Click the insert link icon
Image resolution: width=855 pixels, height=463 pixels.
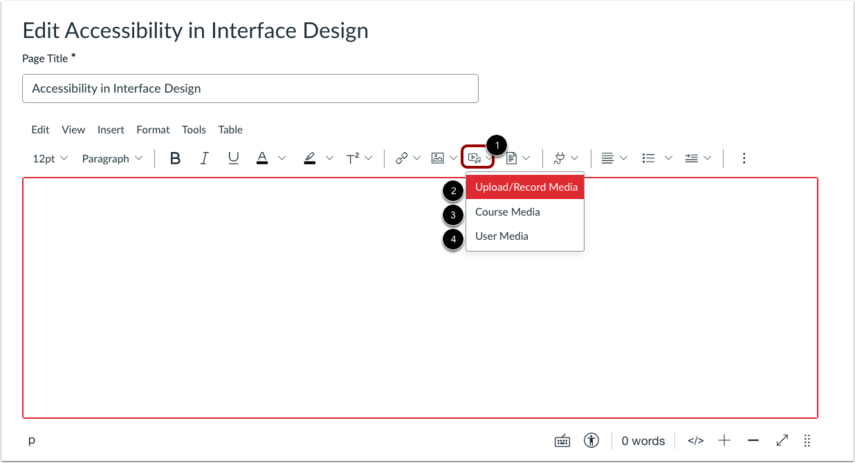[x=401, y=158]
